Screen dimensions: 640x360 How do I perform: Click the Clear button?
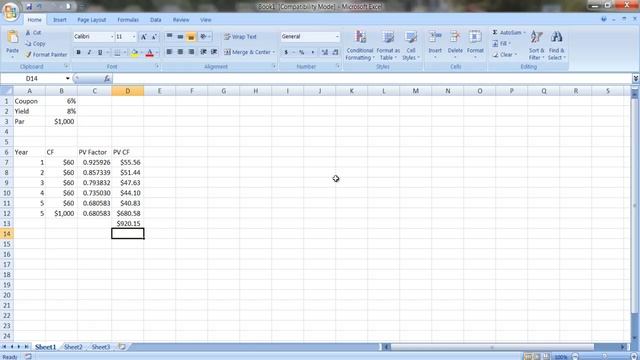504,54
